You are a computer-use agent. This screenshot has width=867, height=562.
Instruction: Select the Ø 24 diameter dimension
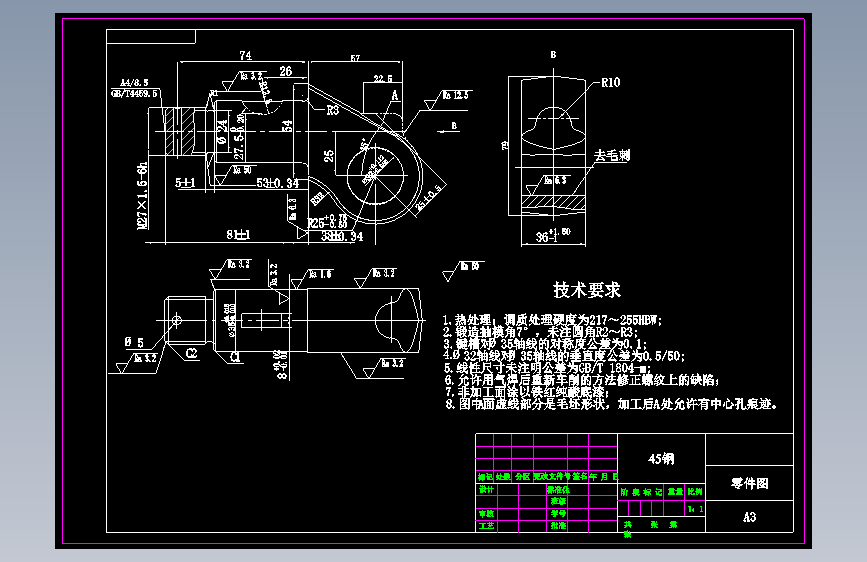point(222,133)
